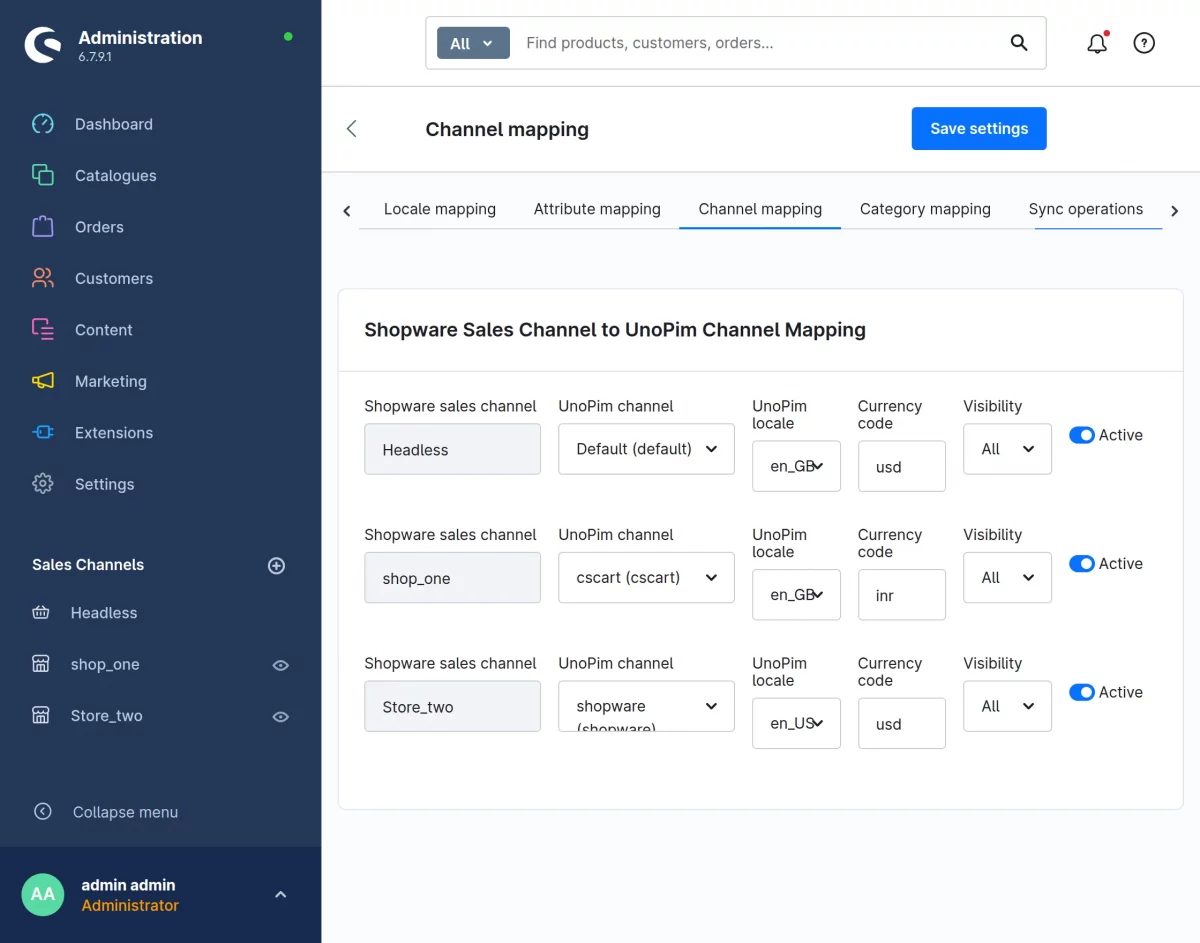Open UnoPim locale dropdown for shop_one
1200x943 pixels.
coord(796,595)
